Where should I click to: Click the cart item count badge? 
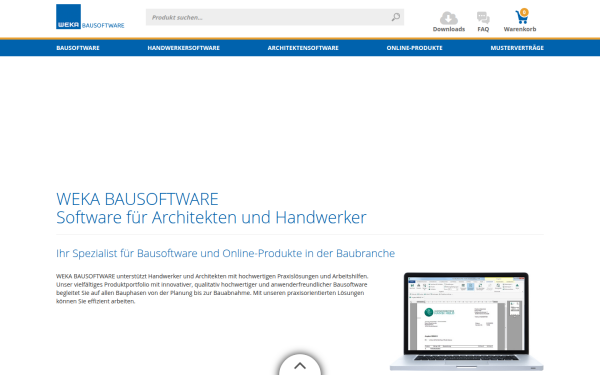(524, 12)
